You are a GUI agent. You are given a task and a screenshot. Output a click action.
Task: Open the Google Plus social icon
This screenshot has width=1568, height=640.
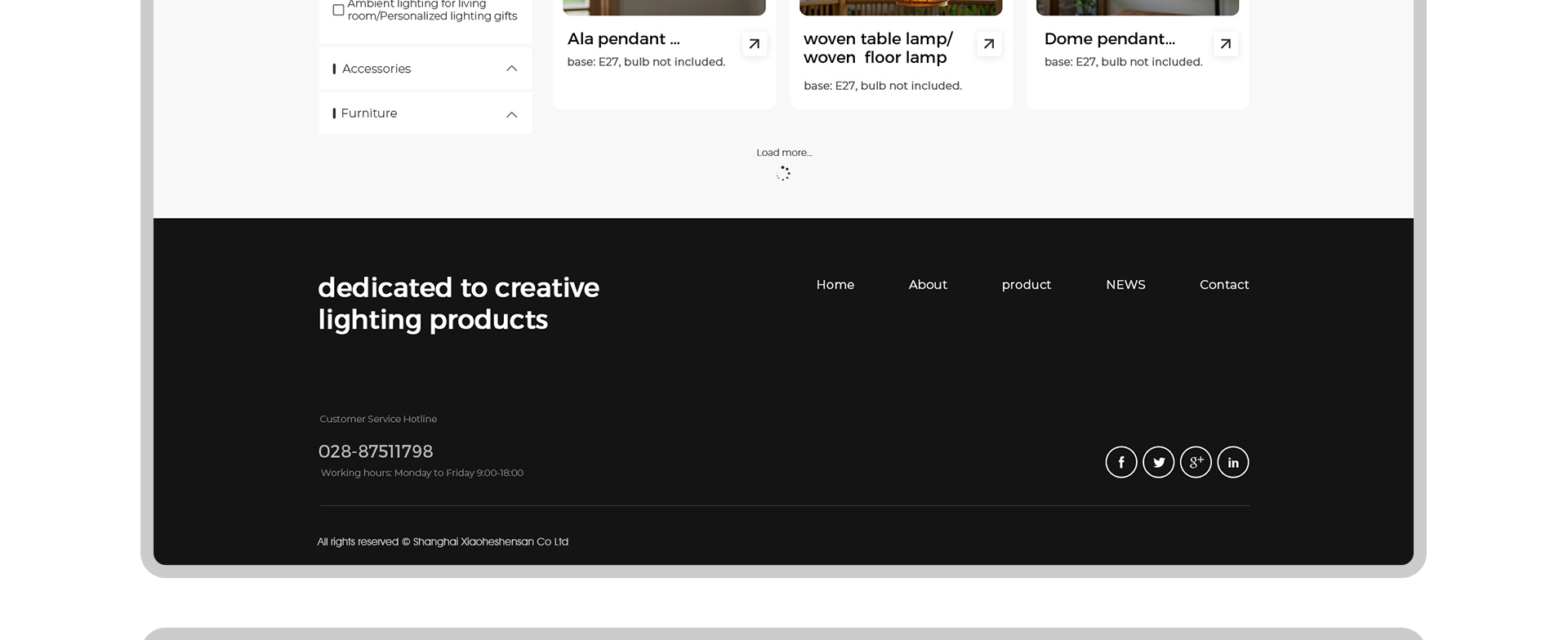tap(1196, 462)
